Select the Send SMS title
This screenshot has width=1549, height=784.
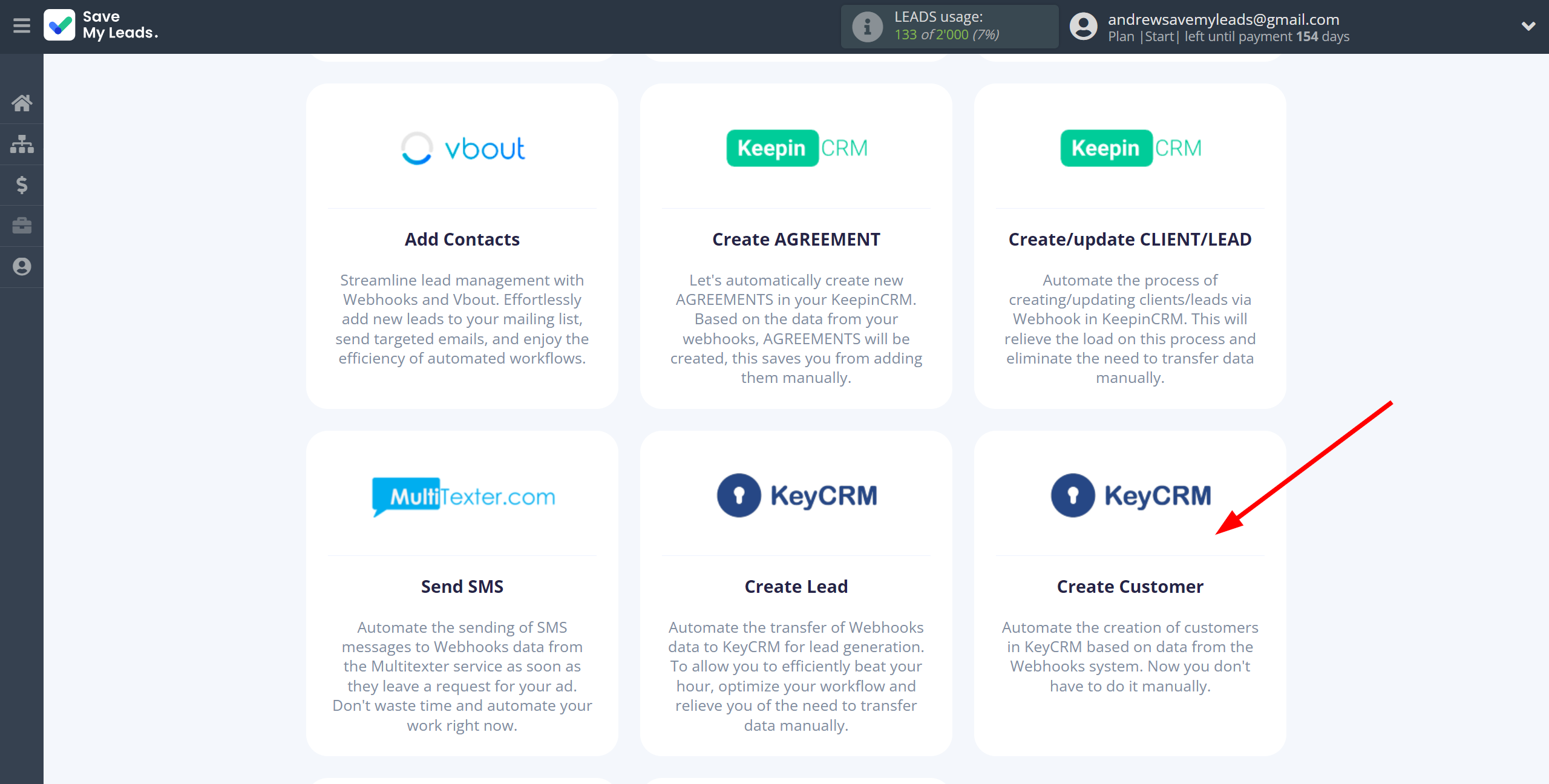[x=462, y=587]
